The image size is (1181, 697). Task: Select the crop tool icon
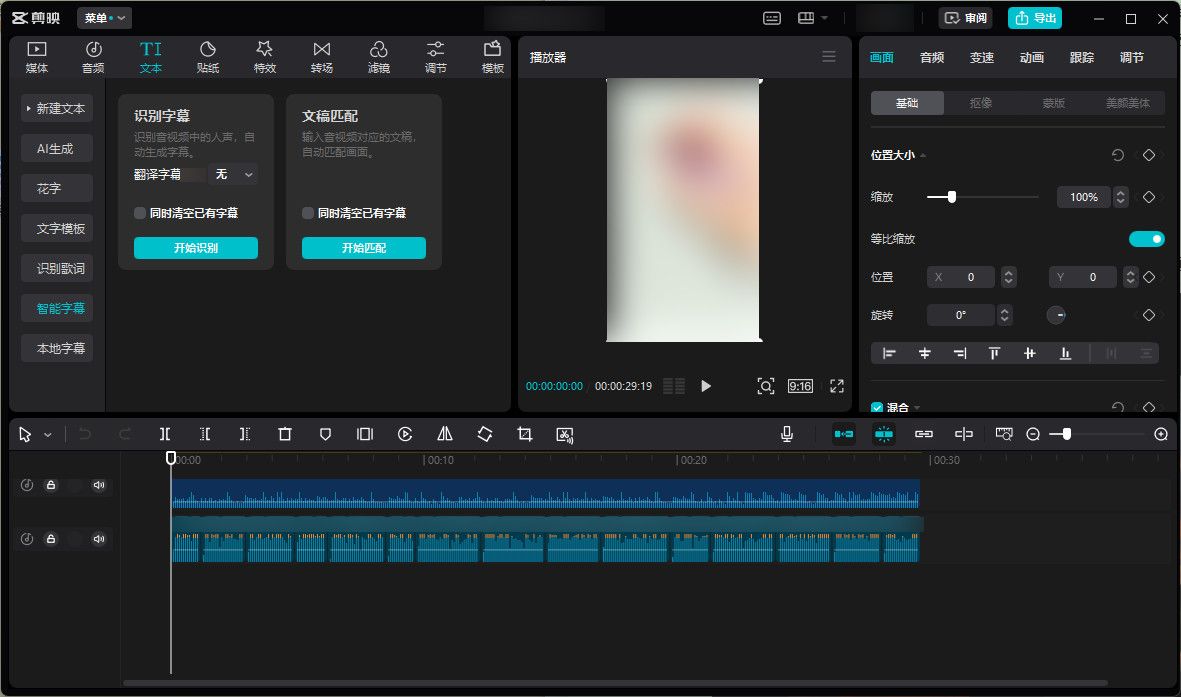click(525, 434)
